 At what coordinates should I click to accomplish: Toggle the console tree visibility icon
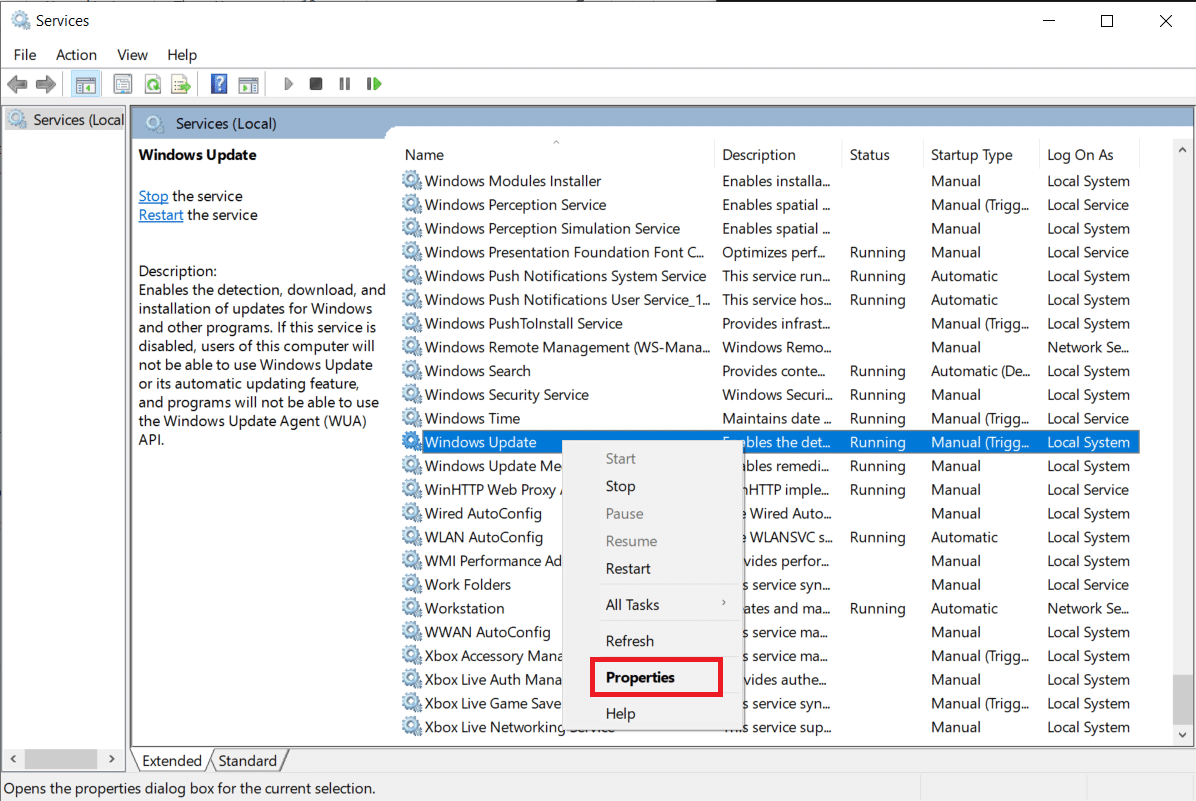point(86,83)
